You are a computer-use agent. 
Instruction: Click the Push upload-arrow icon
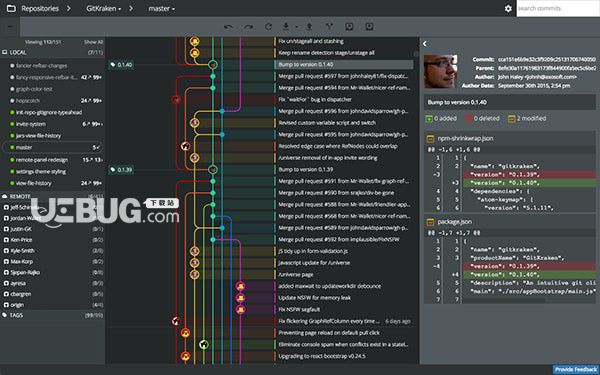pyautogui.click(x=309, y=26)
